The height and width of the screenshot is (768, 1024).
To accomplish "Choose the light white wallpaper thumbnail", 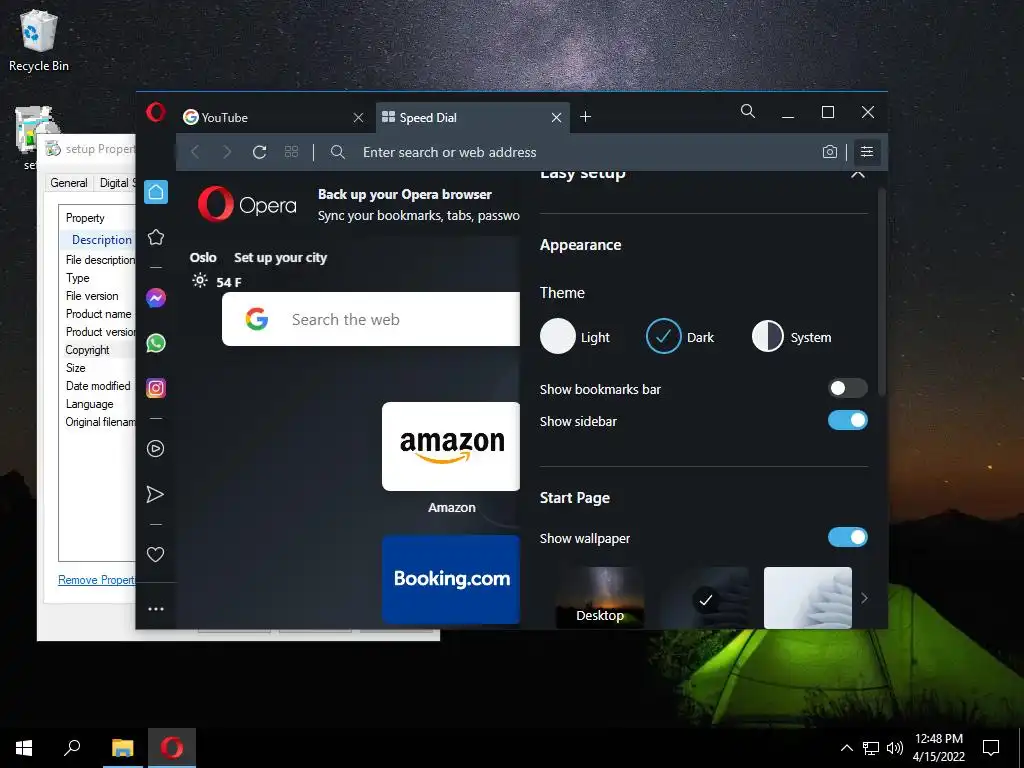I will 808,598.
